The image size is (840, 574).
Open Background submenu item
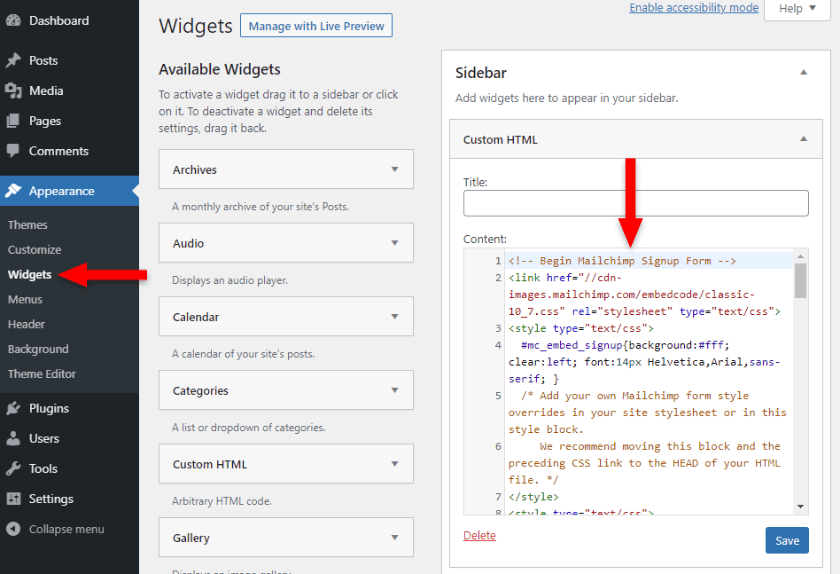[38, 349]
